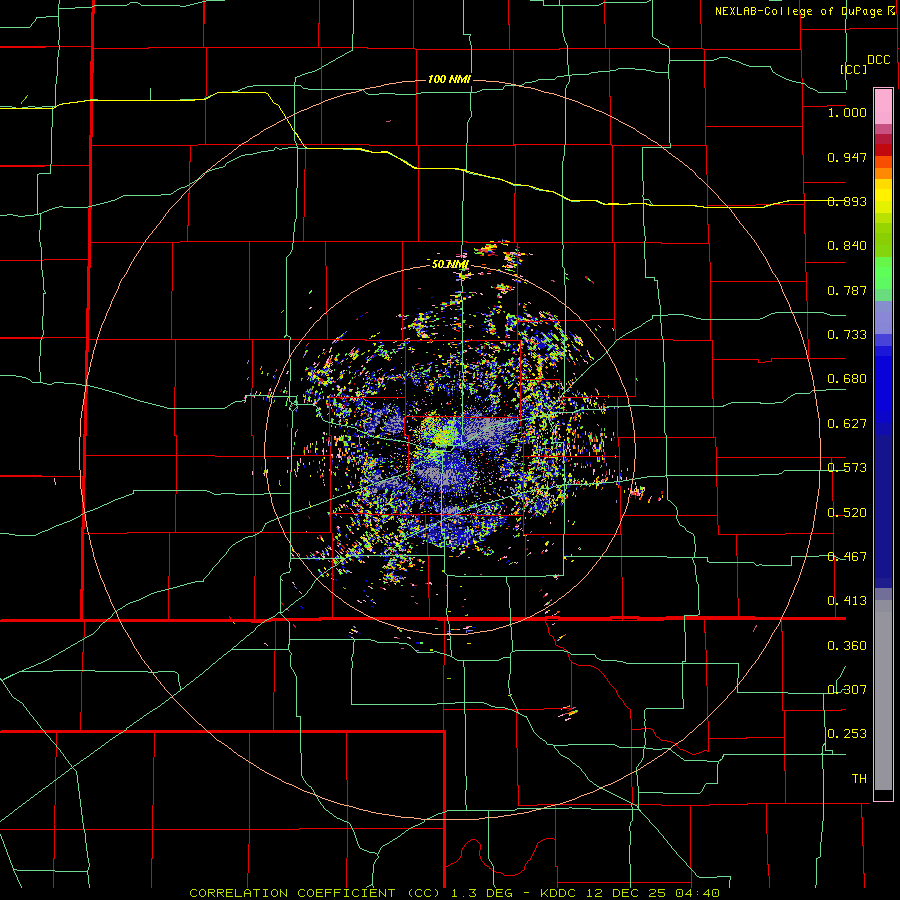The width and height of the screenshot is (900, 900).
Task: Click the 0.520 color scale value
Action: click(x=847, y=513)
